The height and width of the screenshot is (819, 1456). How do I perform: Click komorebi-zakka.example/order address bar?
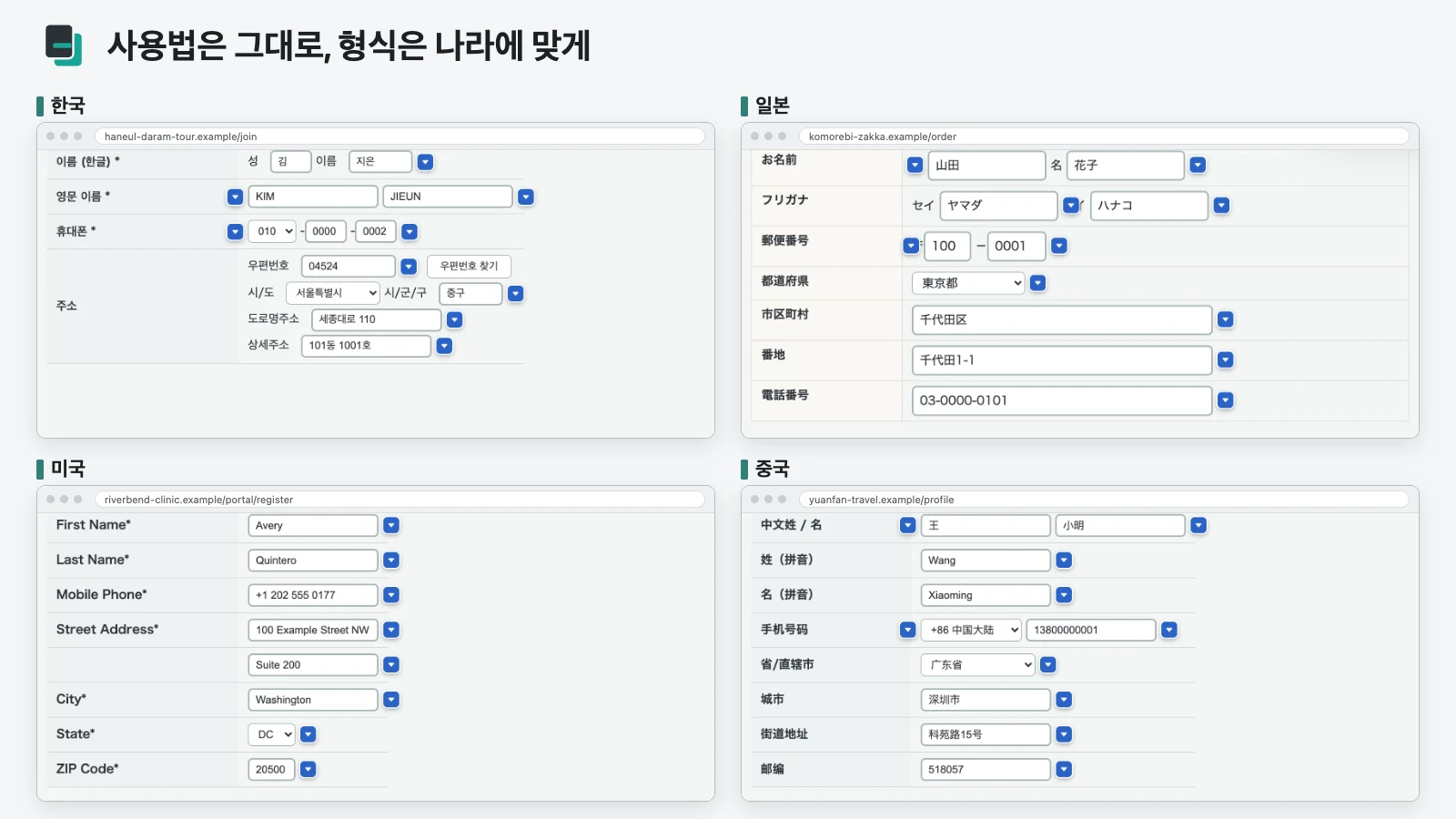tap(1104, 136)
